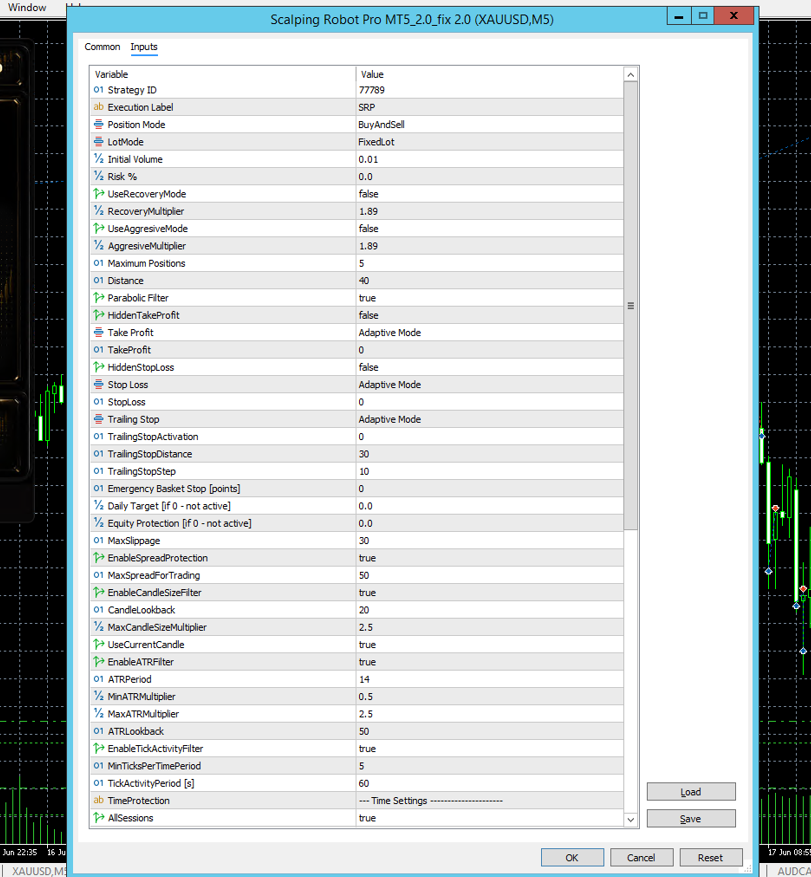The width and height of the screenshot is (811, 877).
Task: Click the Maximum Positions integer icon
Action: pyautogui.click(x=98, y=263)
